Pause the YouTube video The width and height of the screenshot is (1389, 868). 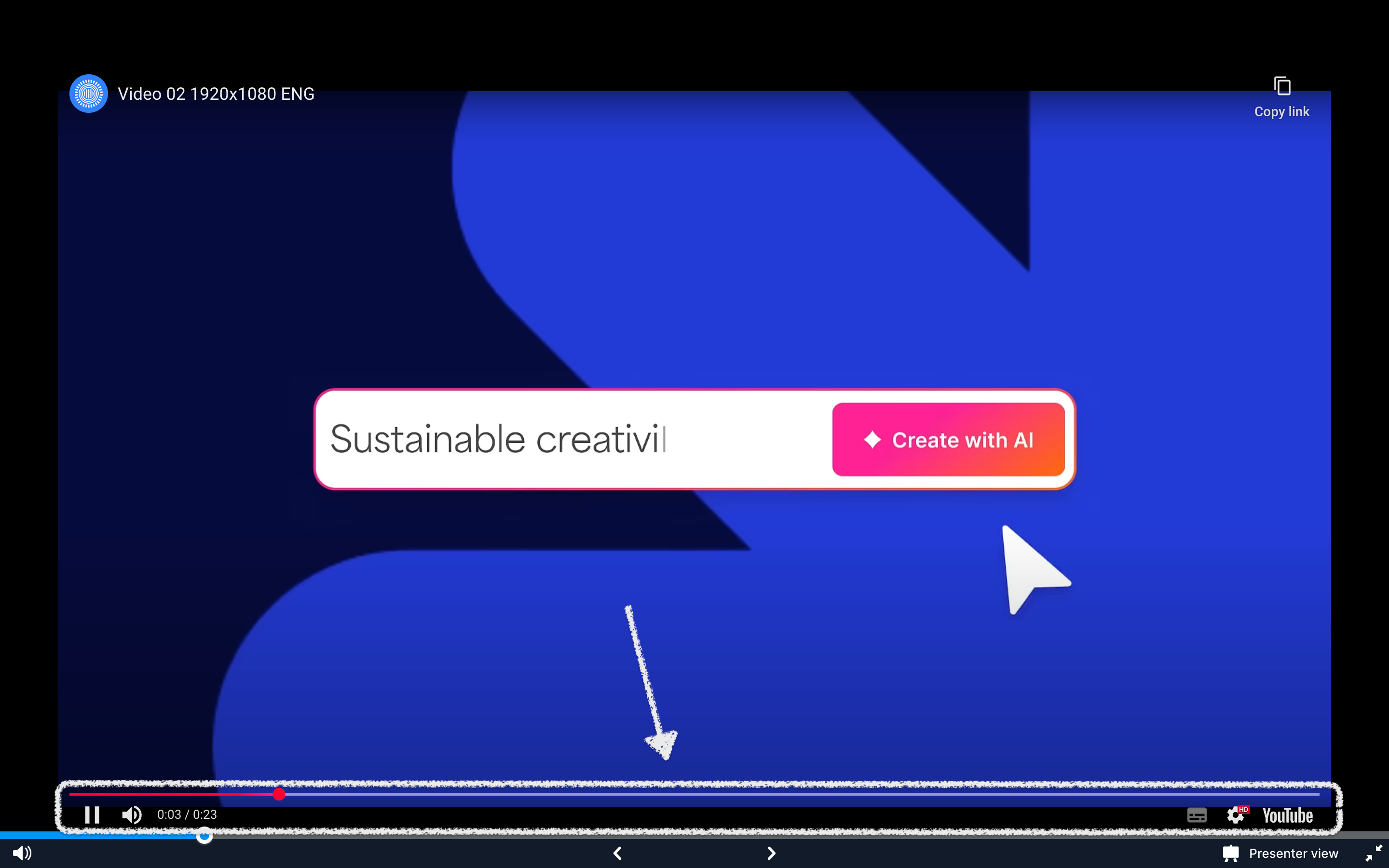coord(92,814)
